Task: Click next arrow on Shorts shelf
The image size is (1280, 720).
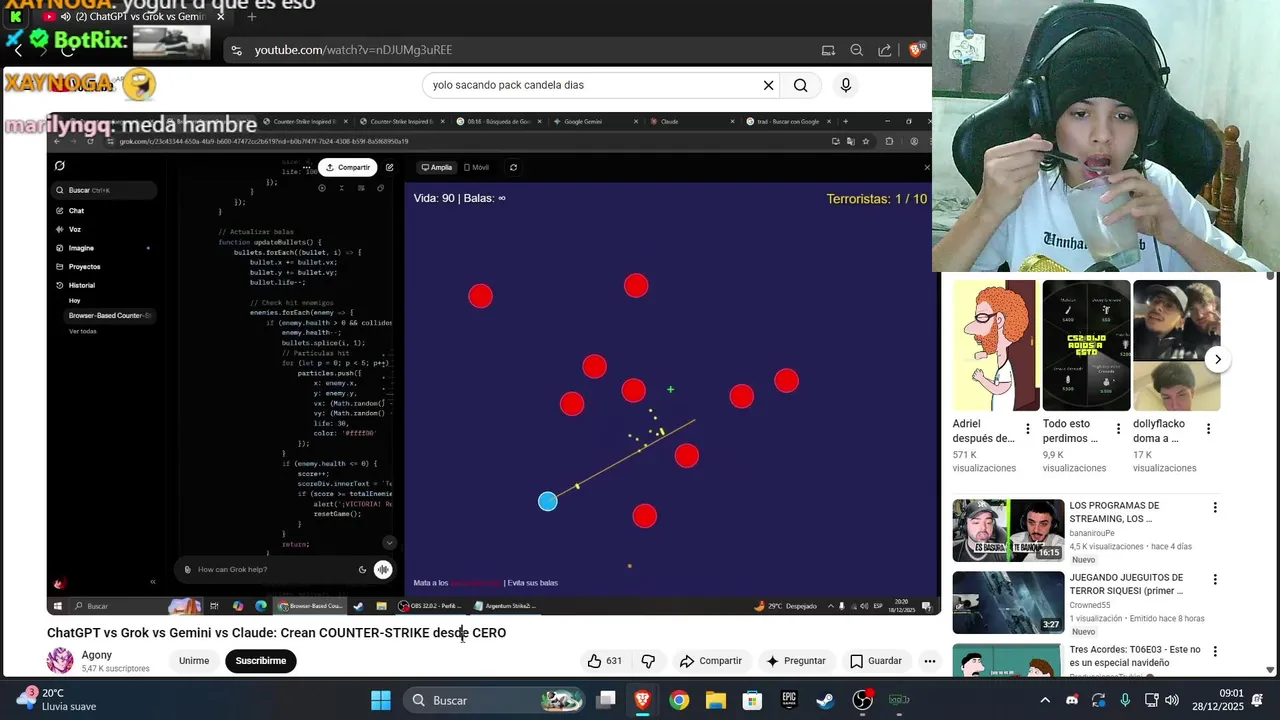Action: click(1217, 359)
